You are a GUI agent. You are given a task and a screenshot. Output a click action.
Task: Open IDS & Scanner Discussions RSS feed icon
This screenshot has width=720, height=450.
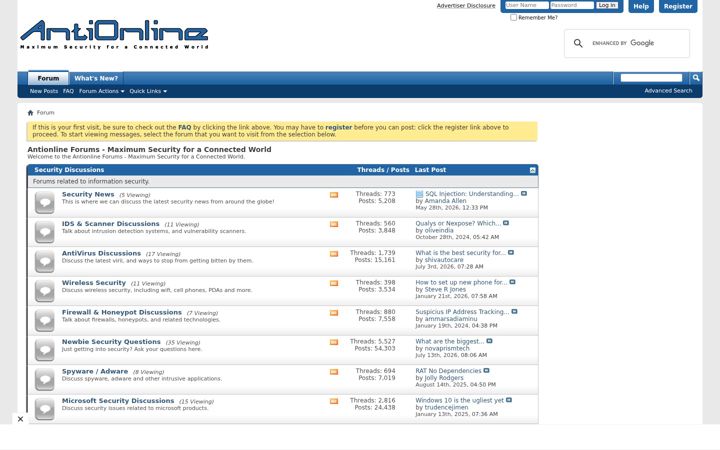pos(334,225)
